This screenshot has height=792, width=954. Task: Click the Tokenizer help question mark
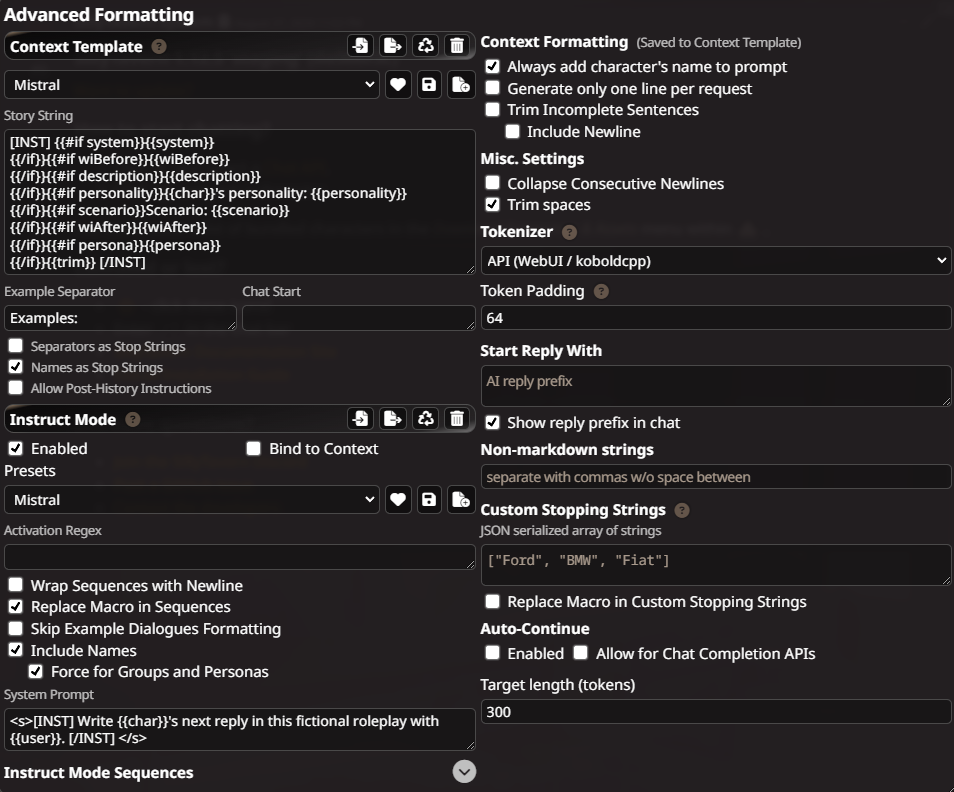569,232
